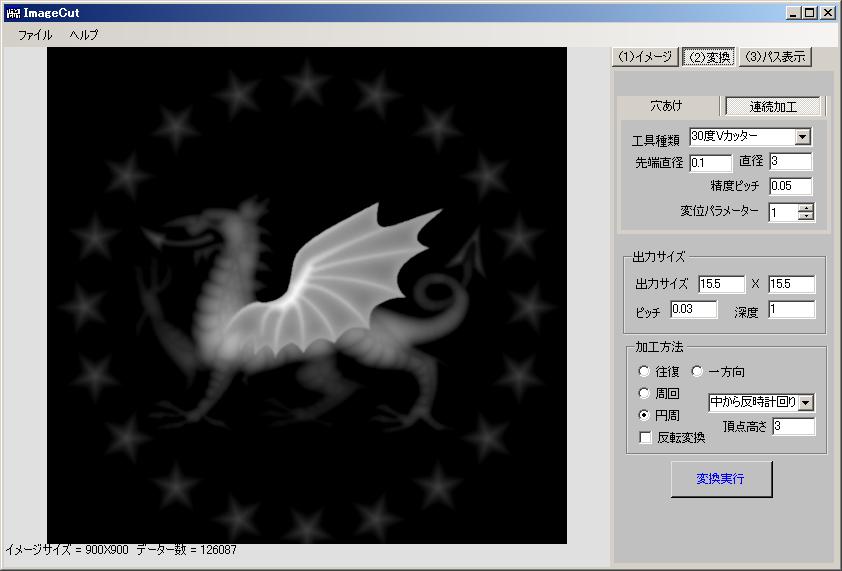Select the 穴あけ sub-tab
842x571 pixels.
(x=666, y=106)
